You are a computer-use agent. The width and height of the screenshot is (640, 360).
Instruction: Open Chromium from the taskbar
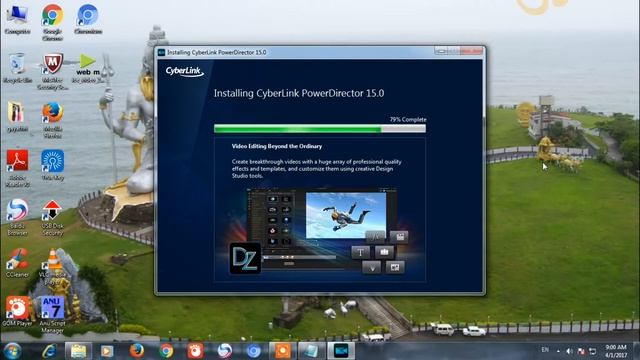pos(253,351)
